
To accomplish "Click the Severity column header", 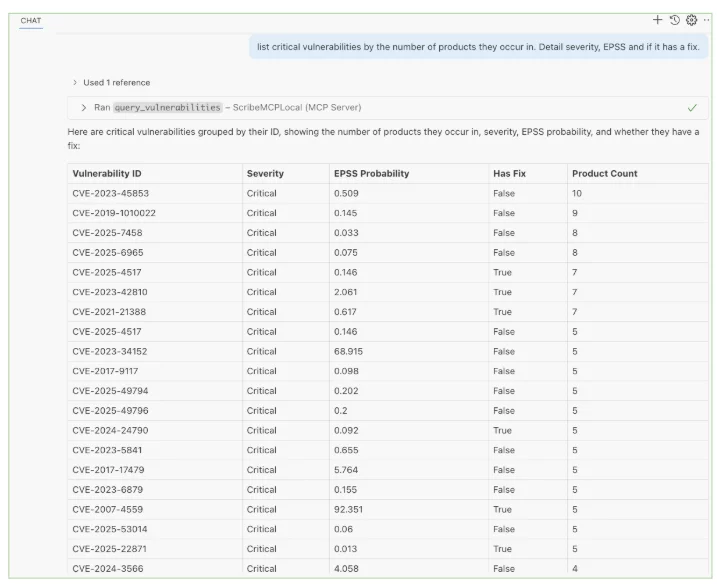I will coord(265,173).
